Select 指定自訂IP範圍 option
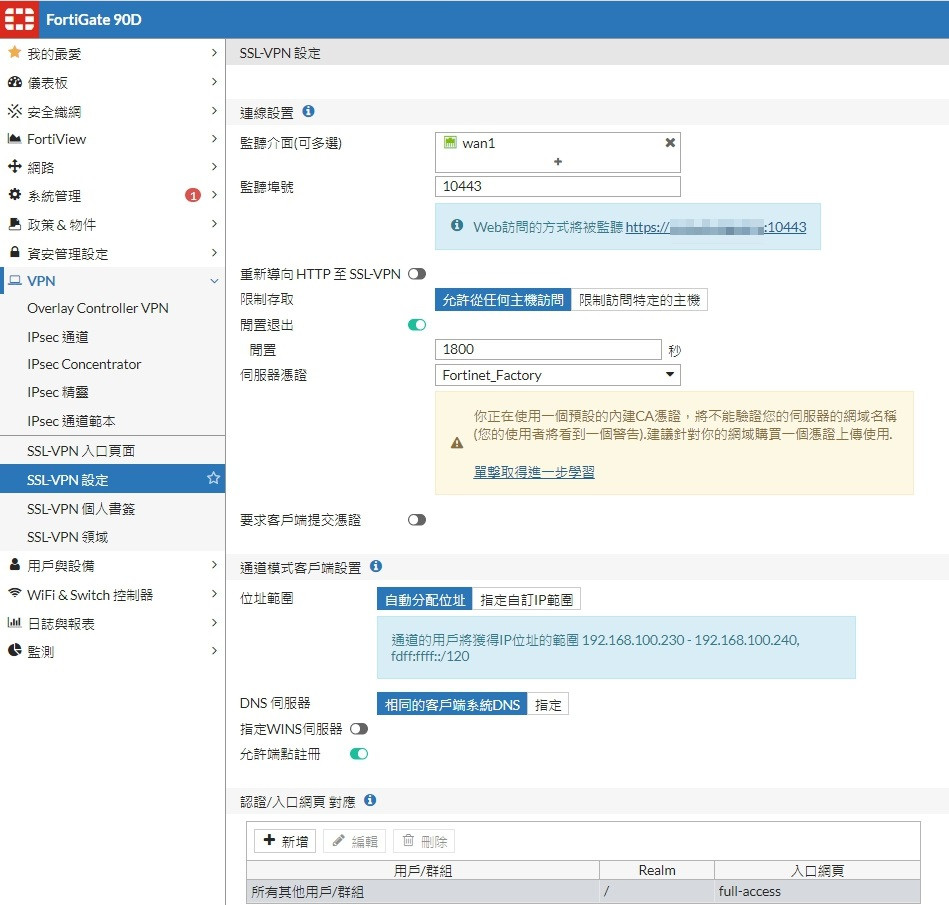The width and height of the screenshot is (949, 905). tap(527, 599)
